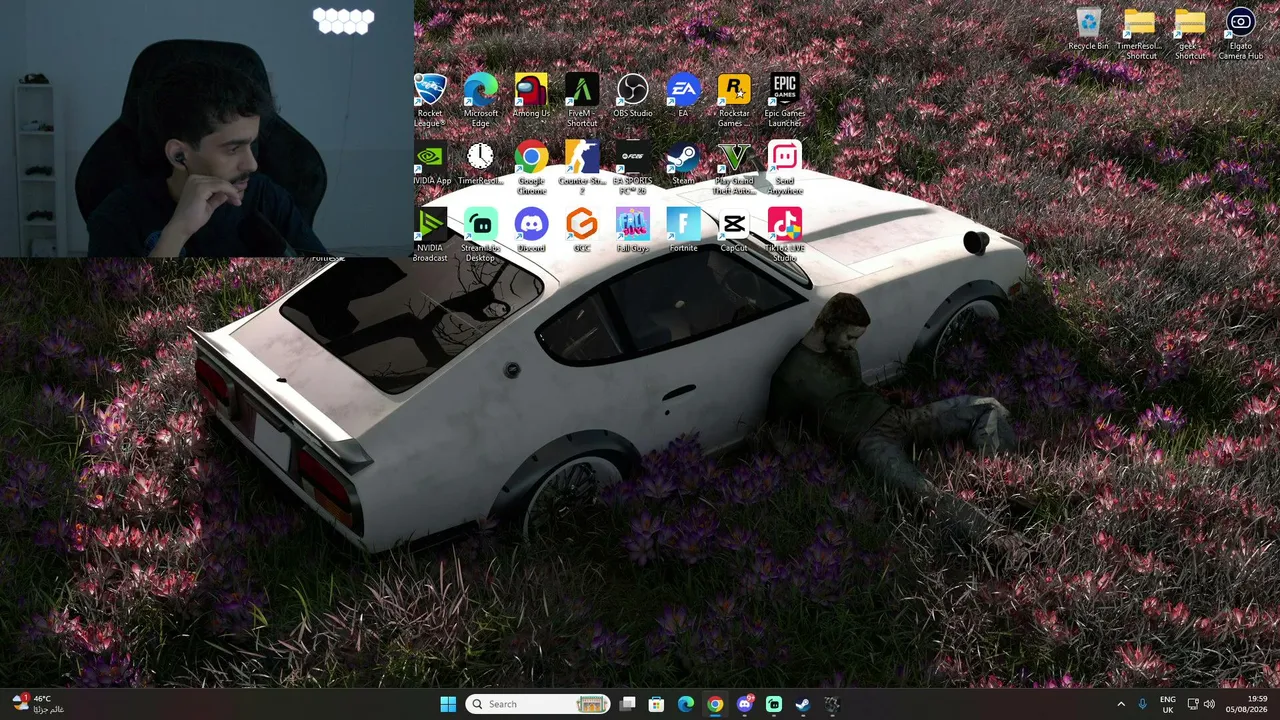Viewport: 1280px width, 720px height.
Task: Click the TimerResolution clock icon on the desktop
Action: coord(480,163)
